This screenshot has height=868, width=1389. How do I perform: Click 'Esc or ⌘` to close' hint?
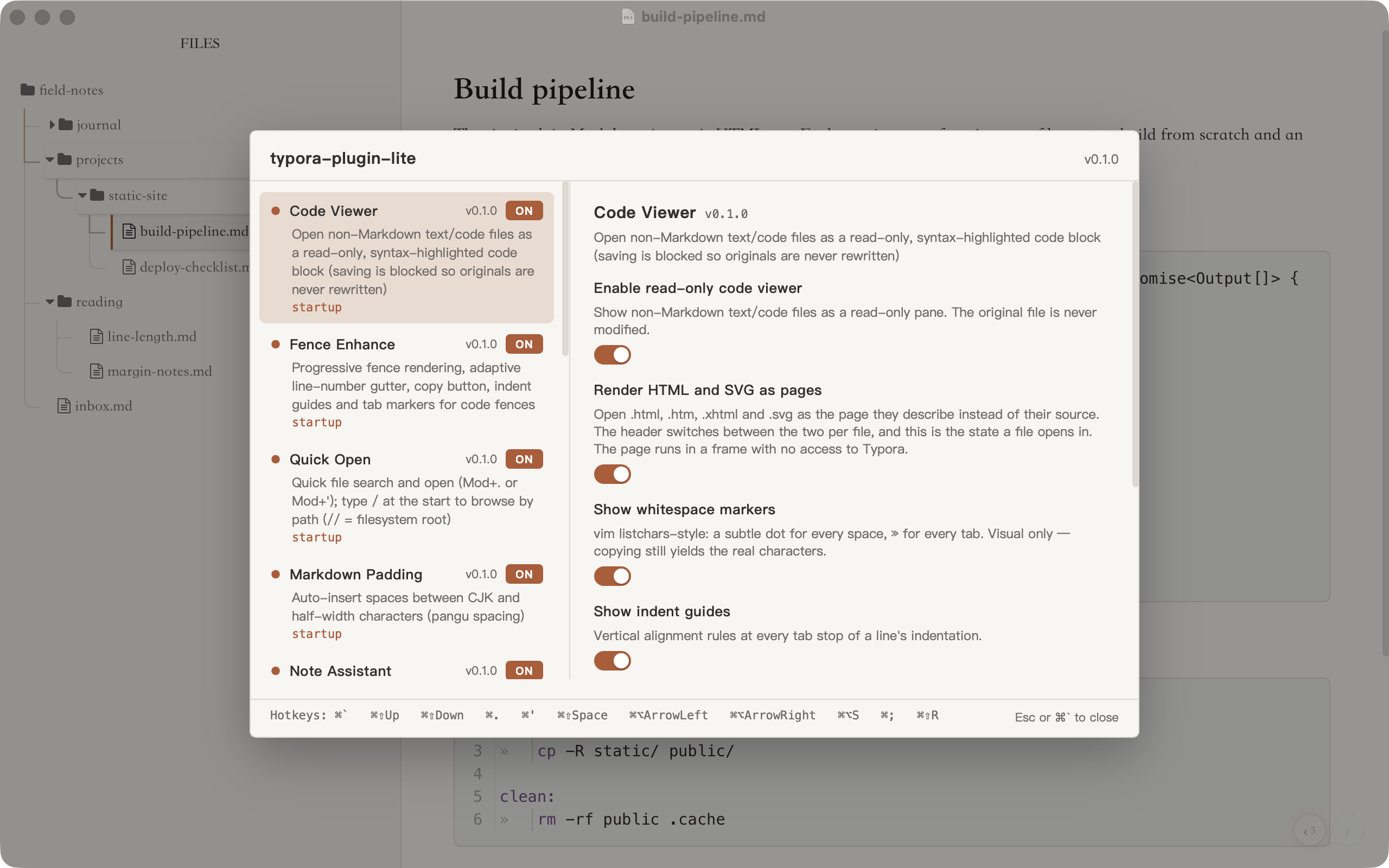(1066, 717)
